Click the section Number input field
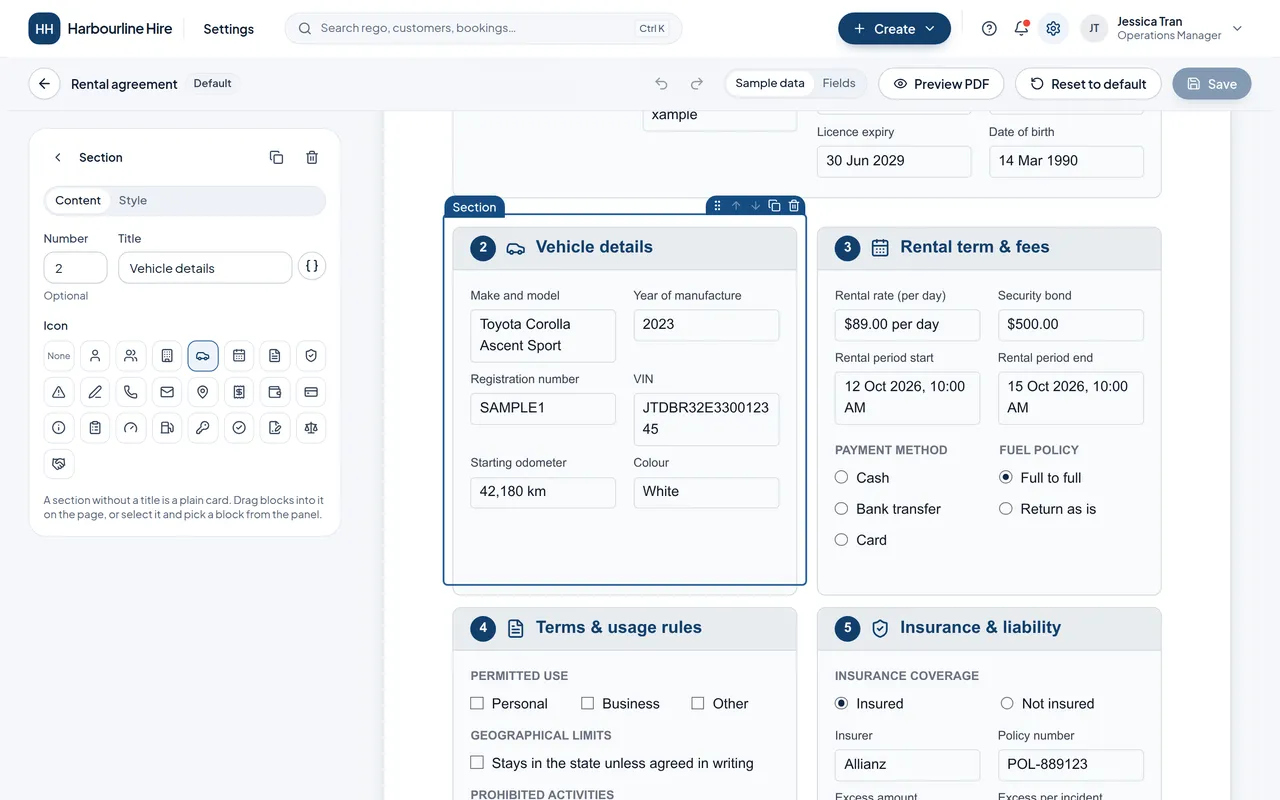Image resolution: width=1280 pixels, height=800 pixels. tap(75, 268)
